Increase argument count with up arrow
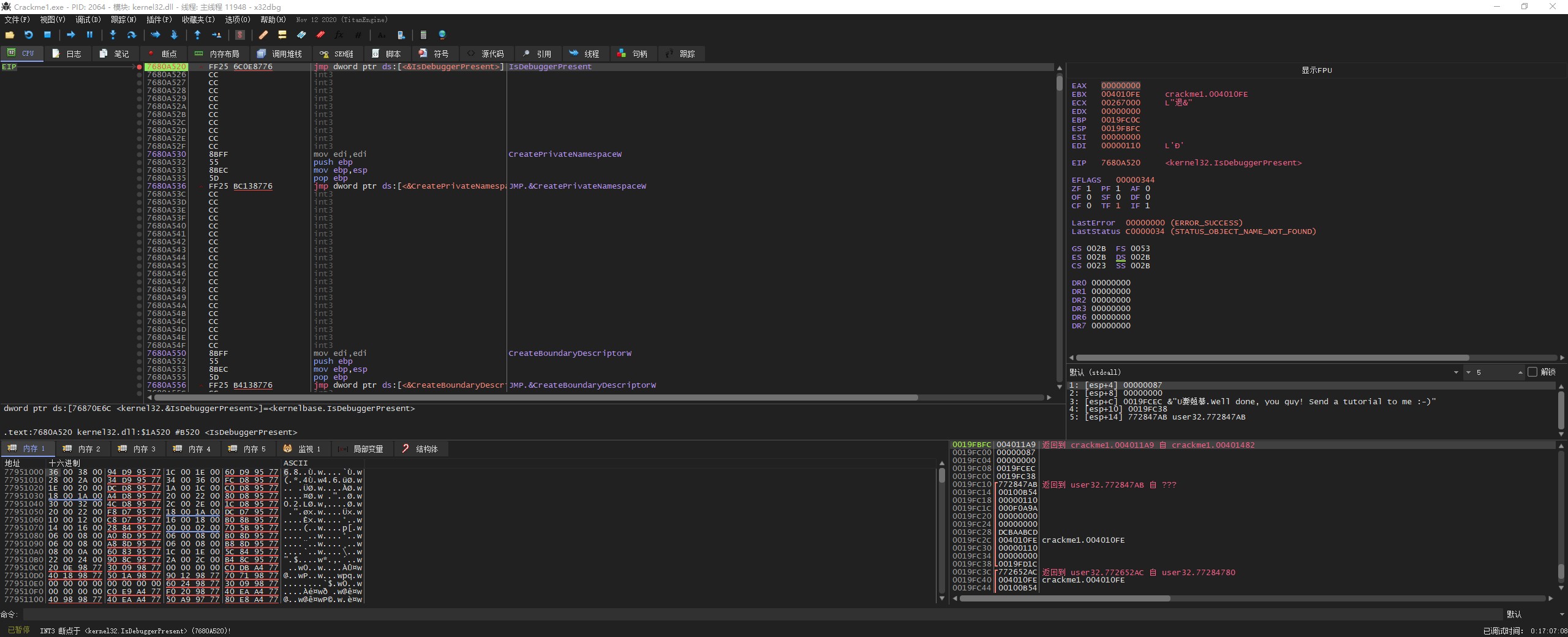 1520,372
